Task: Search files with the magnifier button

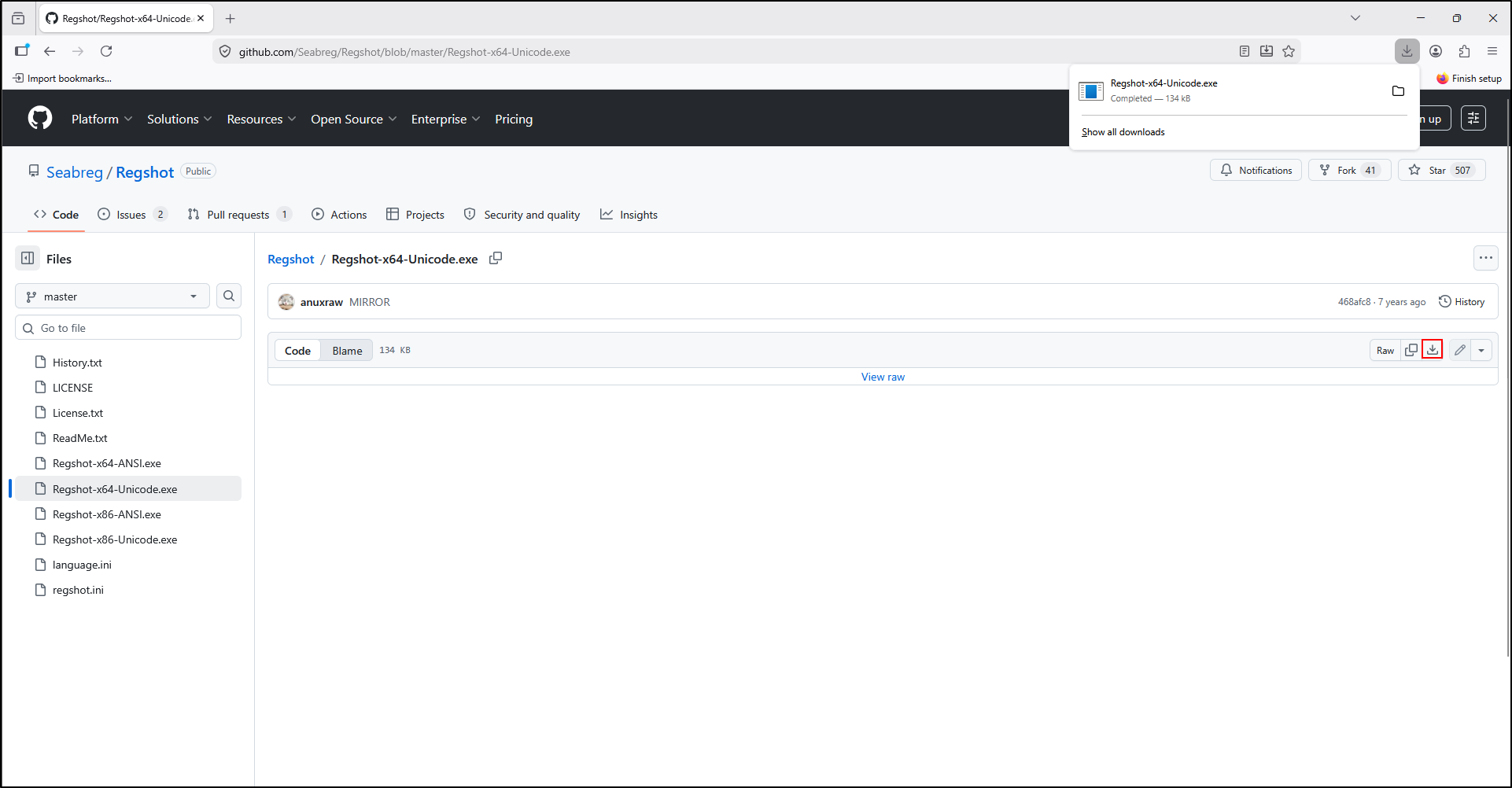Action: pyautogui.click(x=229, y=296)
